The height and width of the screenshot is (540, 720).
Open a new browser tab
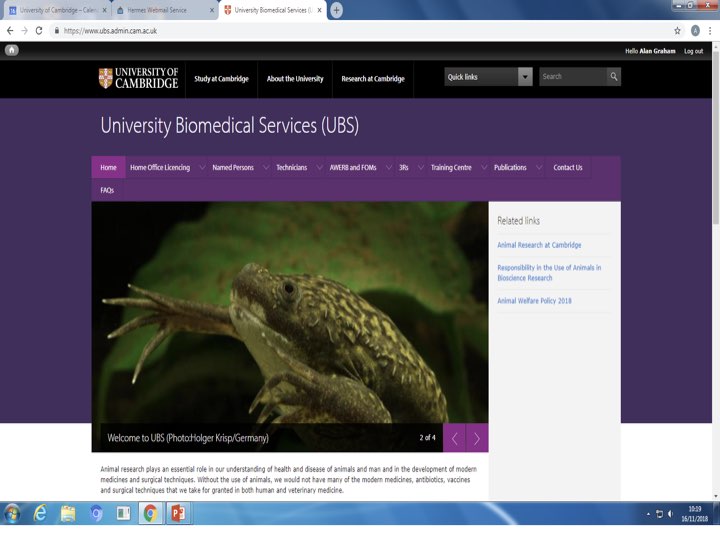coord(336,10)
